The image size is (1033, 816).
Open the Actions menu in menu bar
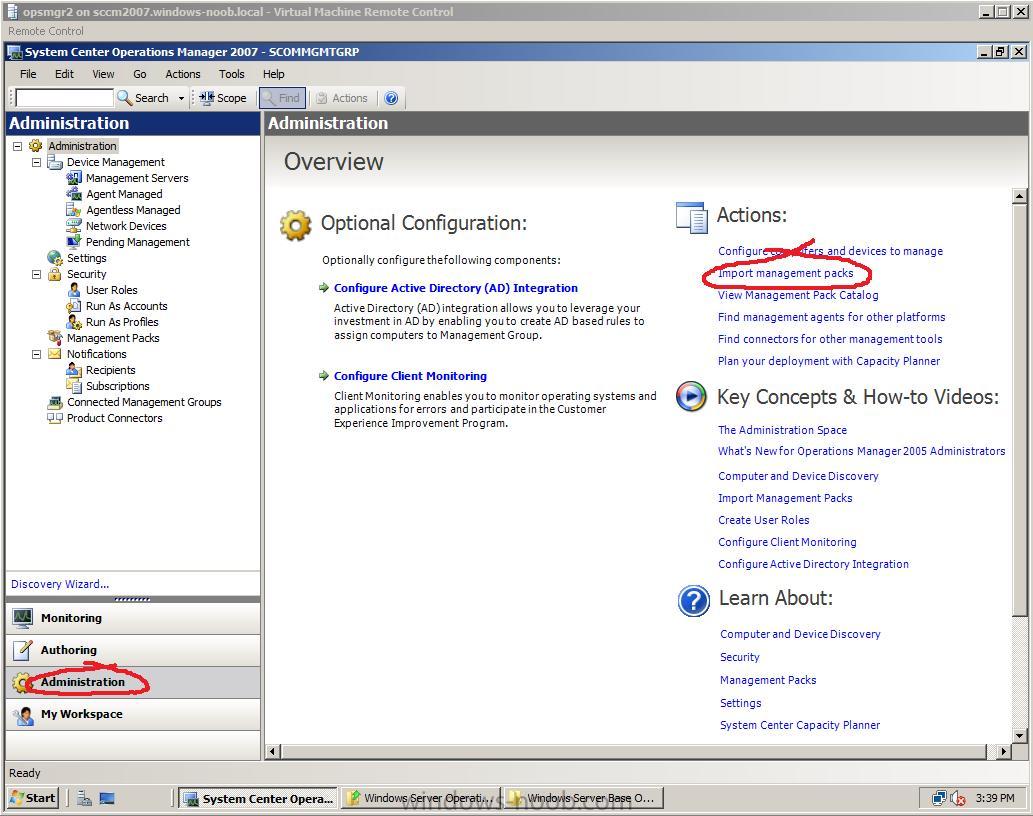pos(182,74)
